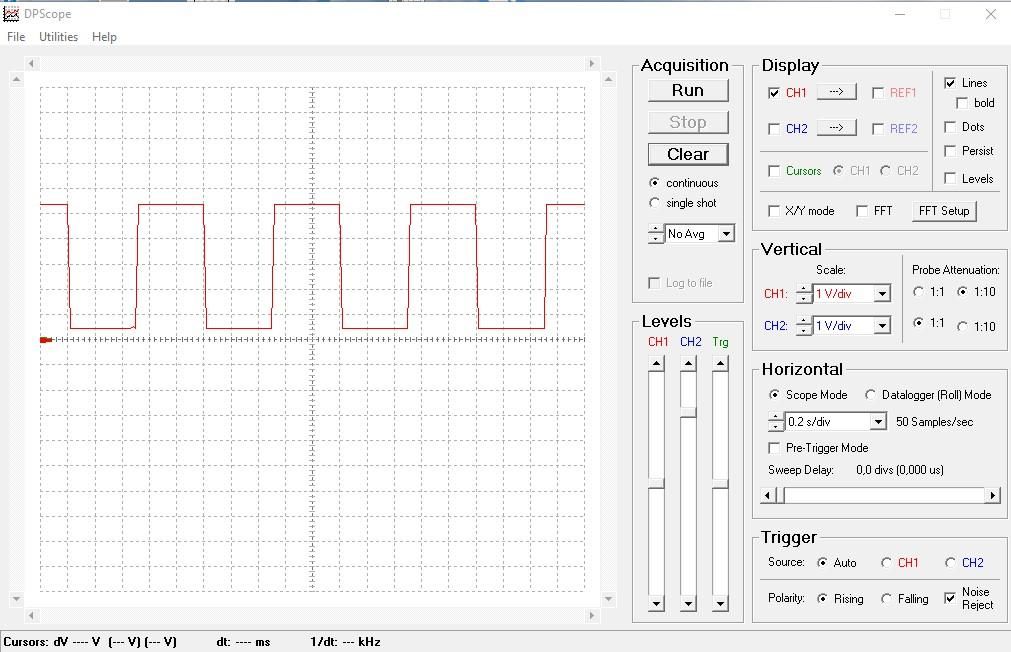
Task: Click the scope plot left scroll arrow at top
Action: tap(31, 63)
